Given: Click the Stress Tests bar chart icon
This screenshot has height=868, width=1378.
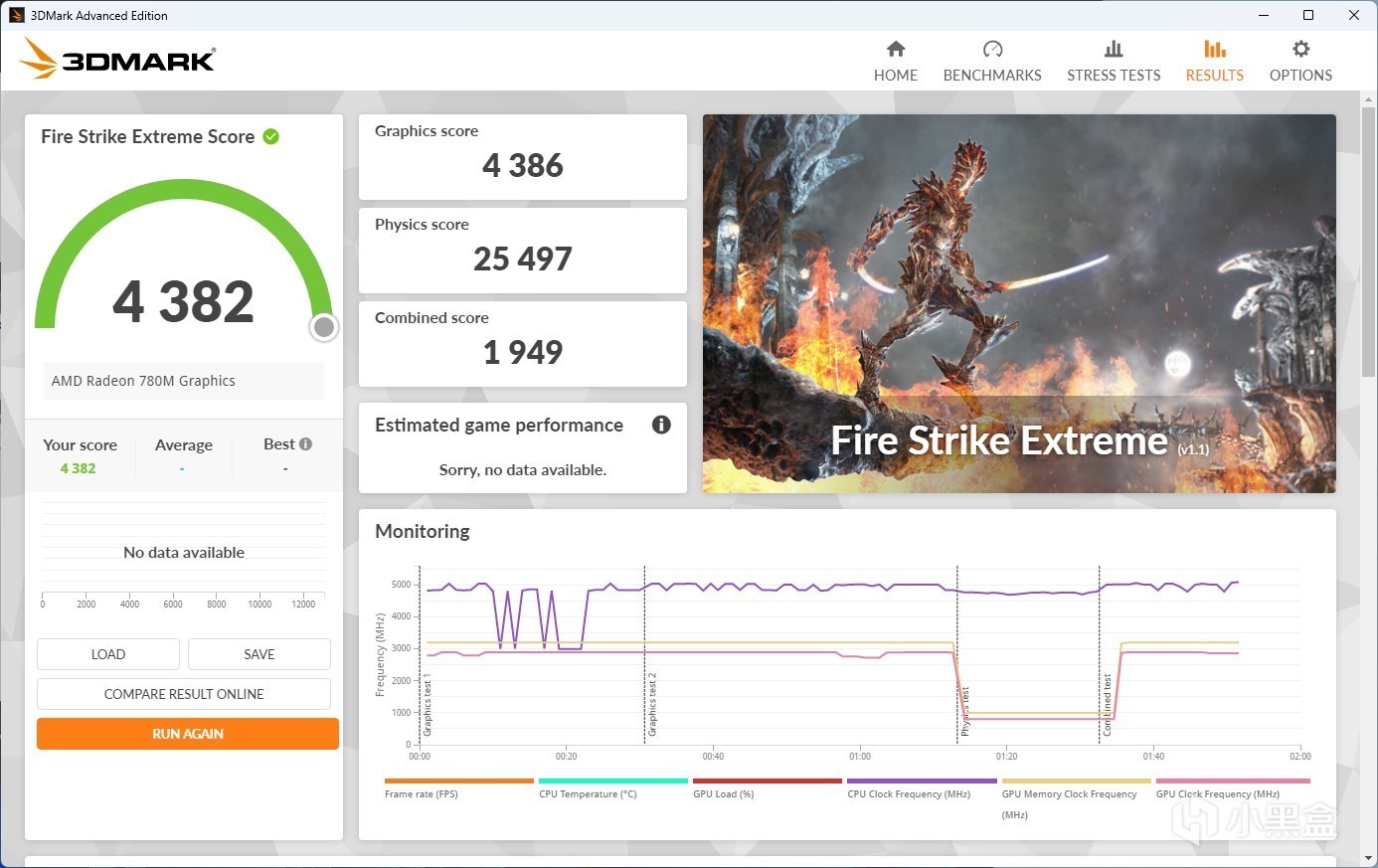Looking at the screenshot, I should point(1114,49).
